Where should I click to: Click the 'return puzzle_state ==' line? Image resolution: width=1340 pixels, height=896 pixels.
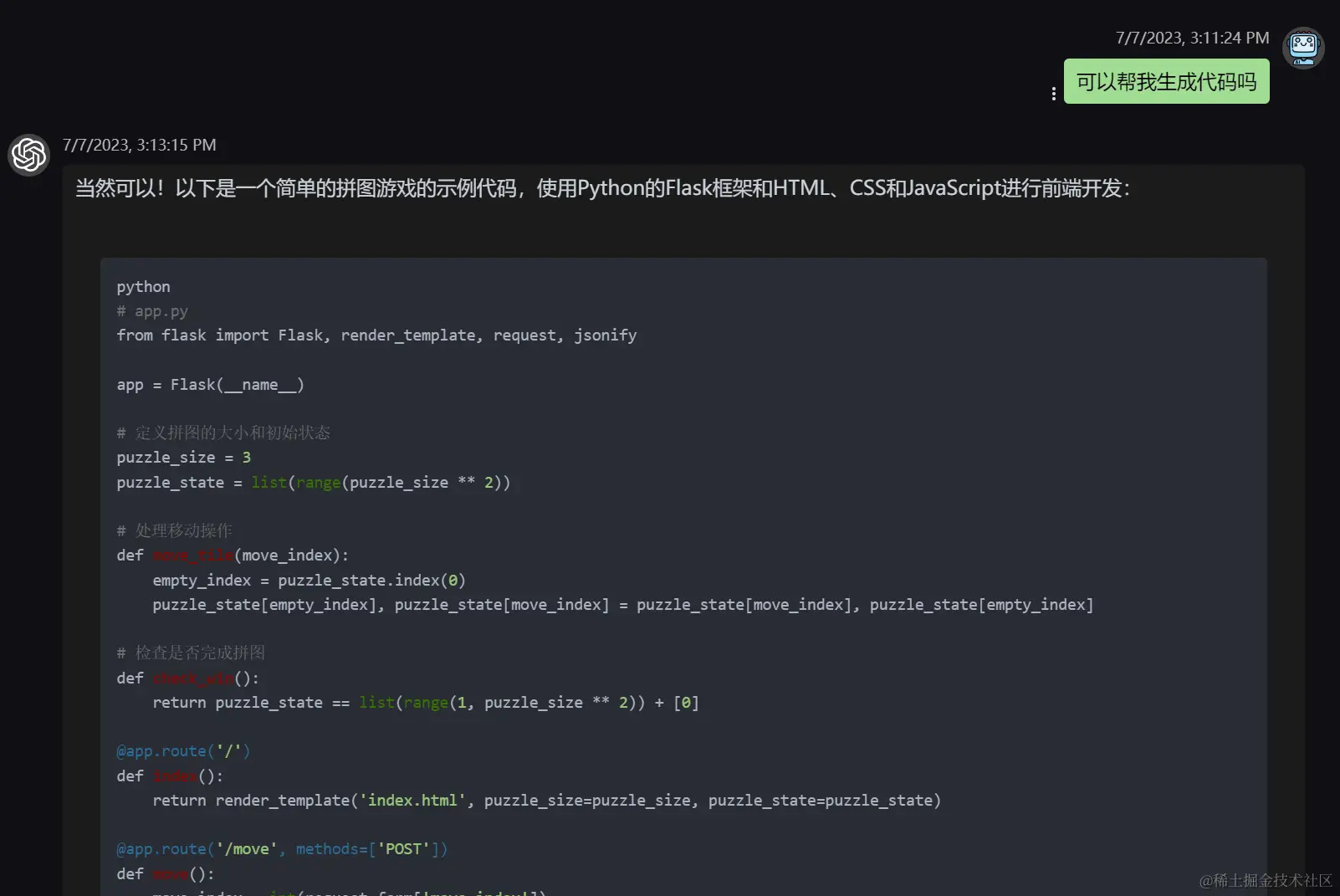pos(426,703)
